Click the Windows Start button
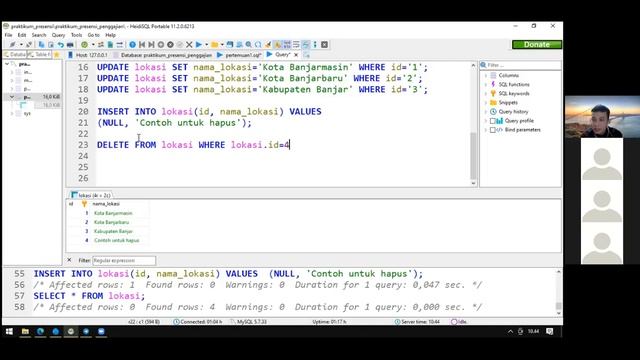The image size is (640, 360). (x=9, y=331)
